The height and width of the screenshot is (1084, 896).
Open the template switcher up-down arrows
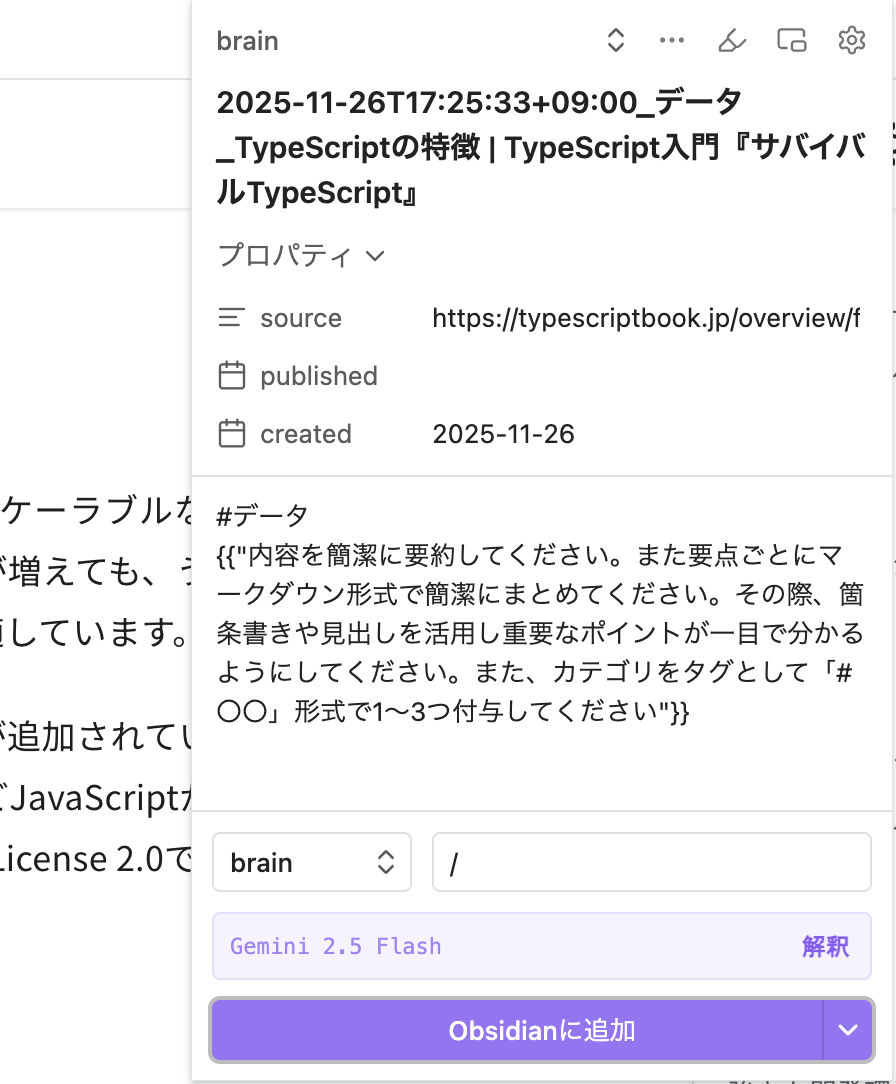pos(616,41)
